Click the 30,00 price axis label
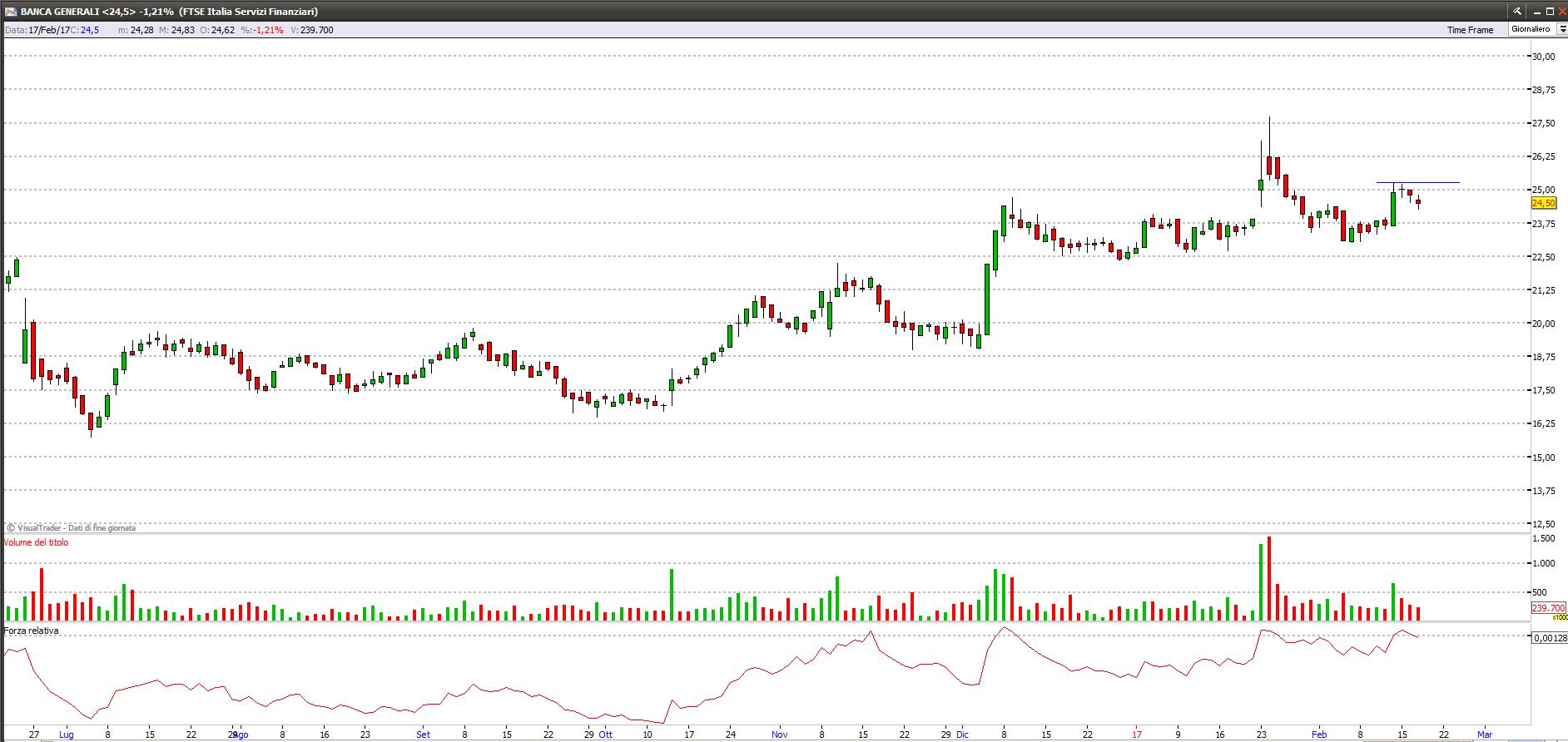This screenshot has width=1568, height=742. pyautogui.click(x=1544, y=57)
